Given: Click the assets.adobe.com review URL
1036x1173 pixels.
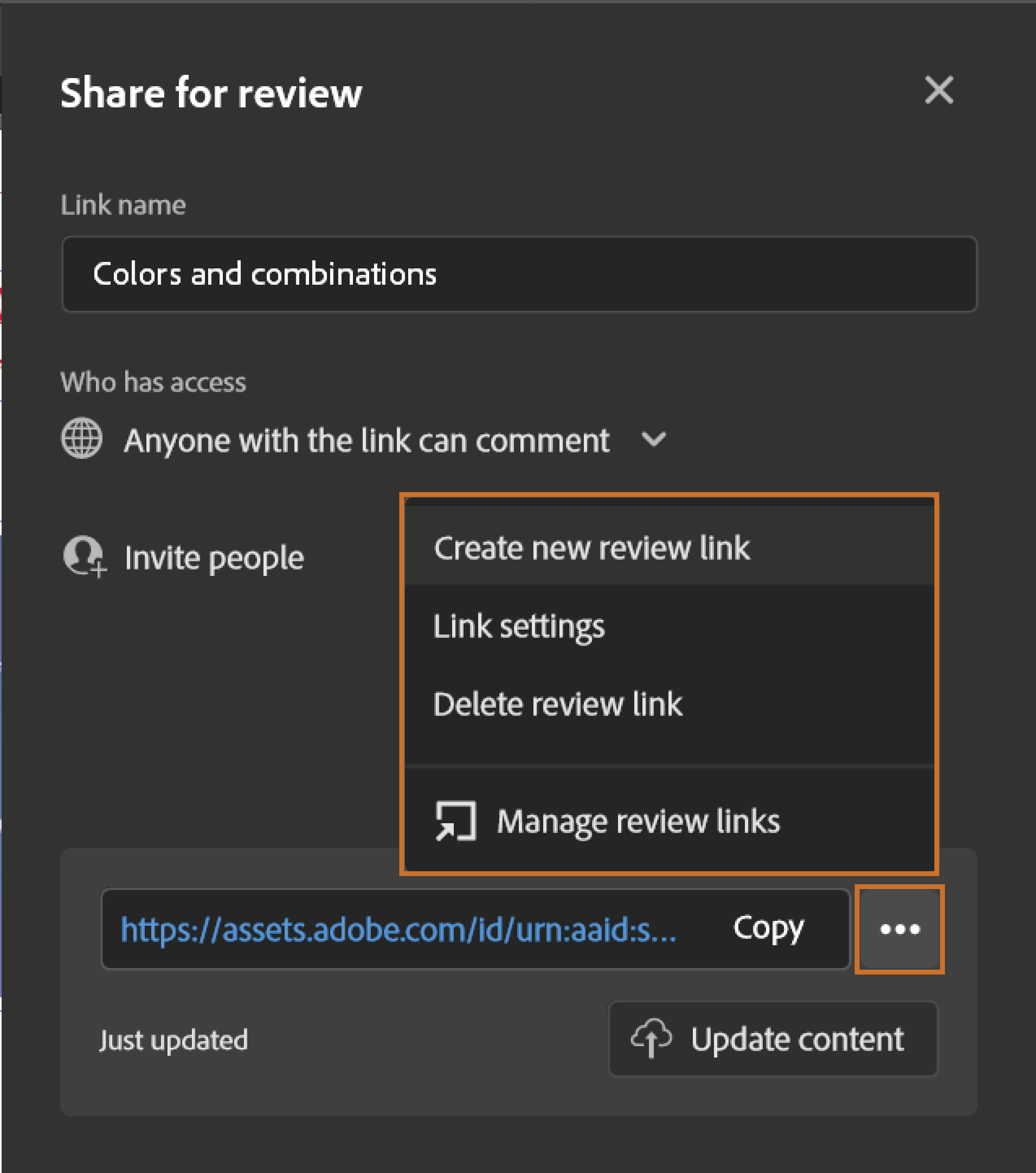Looking at the screenshot, I should [398, 929].
